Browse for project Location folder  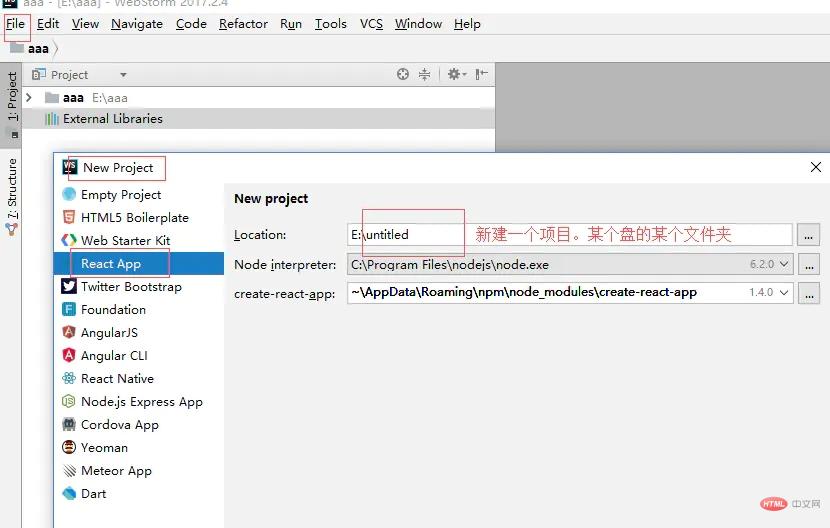[x=808, y=235]
